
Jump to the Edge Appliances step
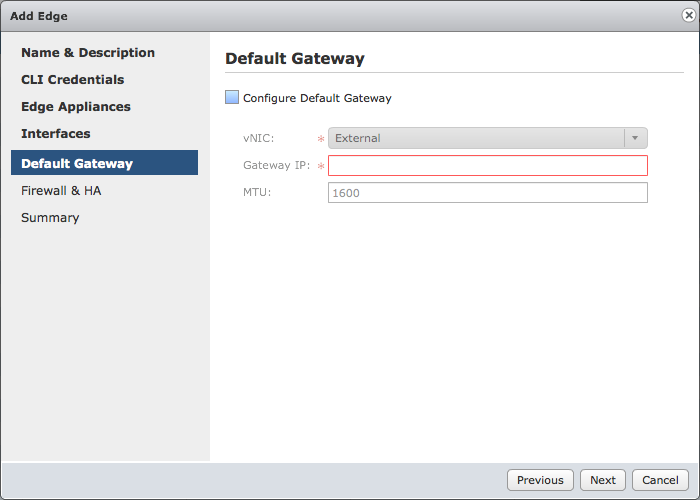click(x=76, y=107)
